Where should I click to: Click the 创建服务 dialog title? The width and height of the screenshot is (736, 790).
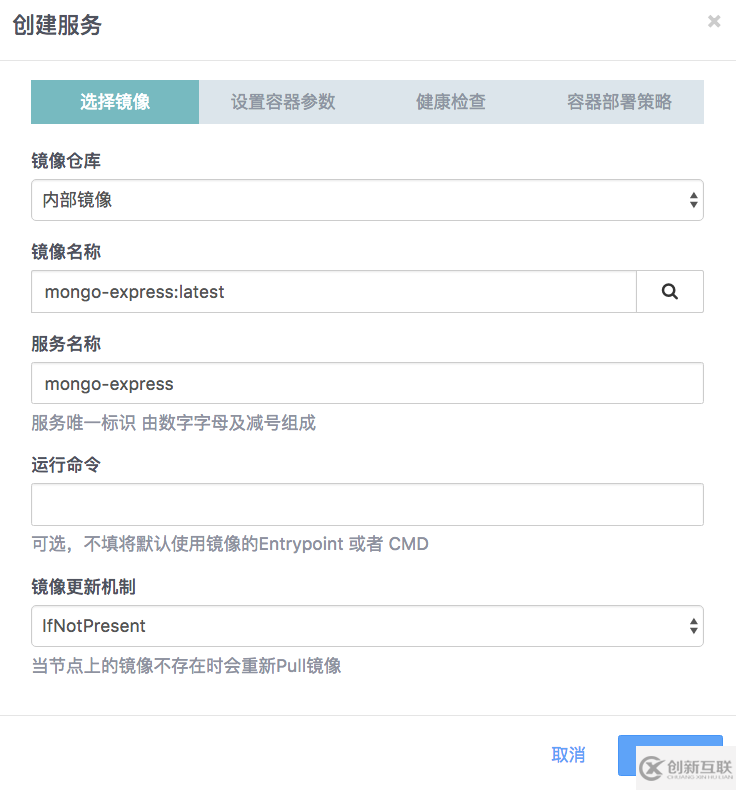click(x=57, y=25)
